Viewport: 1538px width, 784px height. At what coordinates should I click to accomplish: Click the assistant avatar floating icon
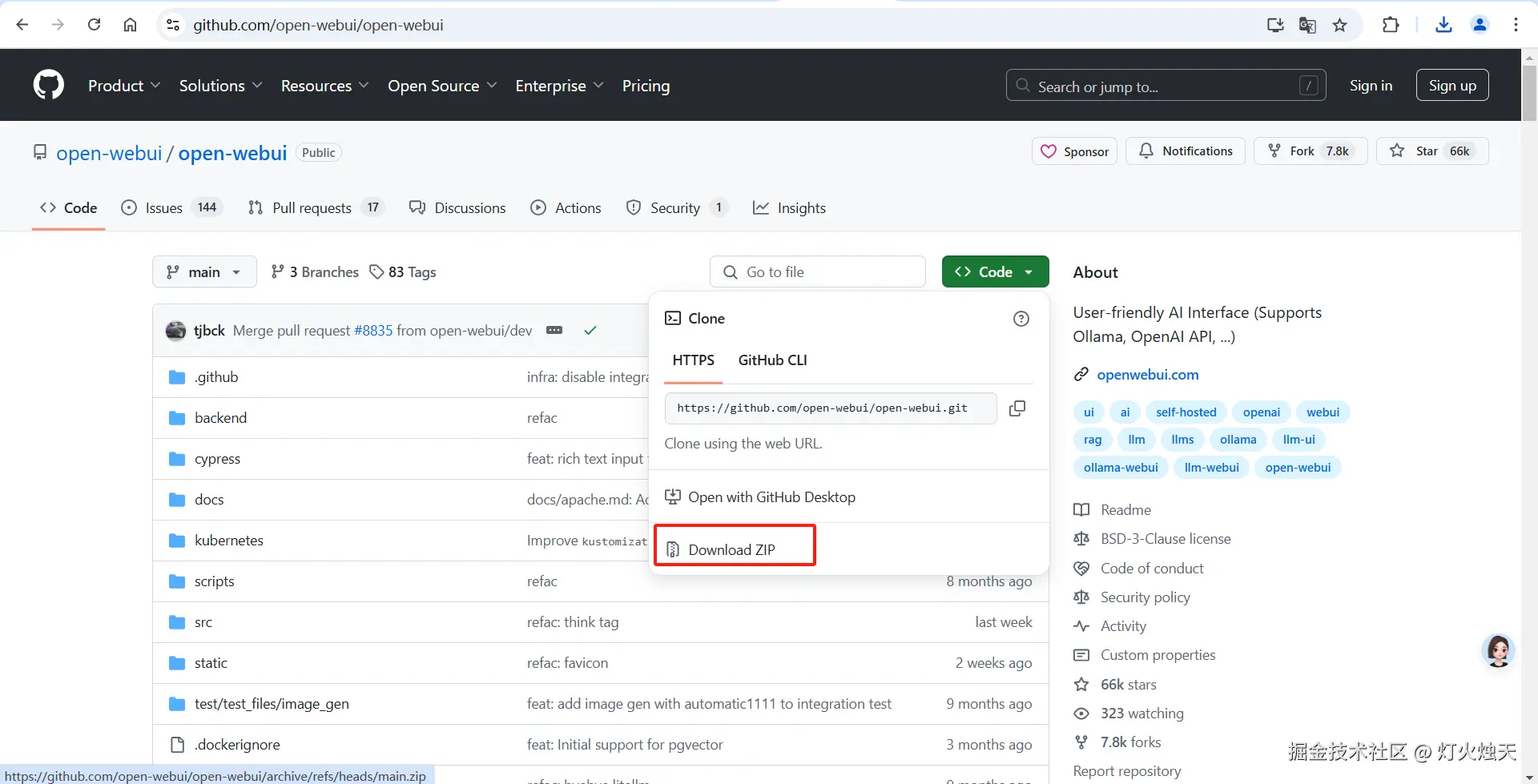click(x=1498, y=651)
